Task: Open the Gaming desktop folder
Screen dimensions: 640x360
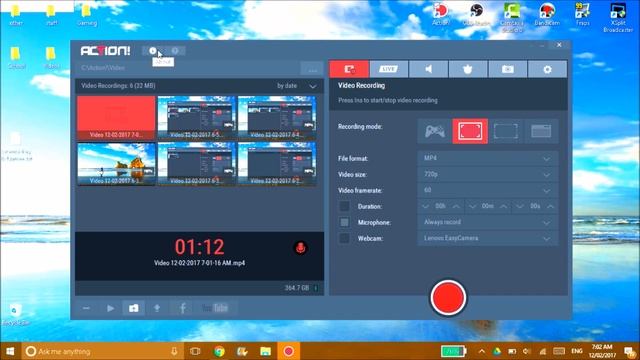Action: (x=87, y=15)
